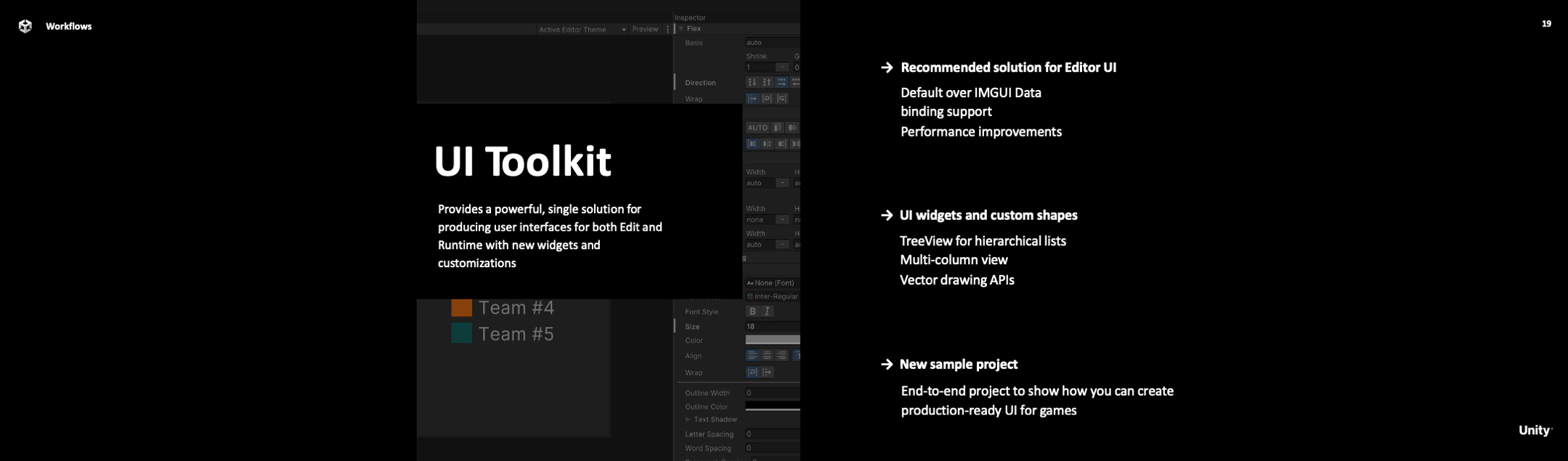Click the UI Toolkit slide title
The image size is (1568, 461).
coord(522,160)
